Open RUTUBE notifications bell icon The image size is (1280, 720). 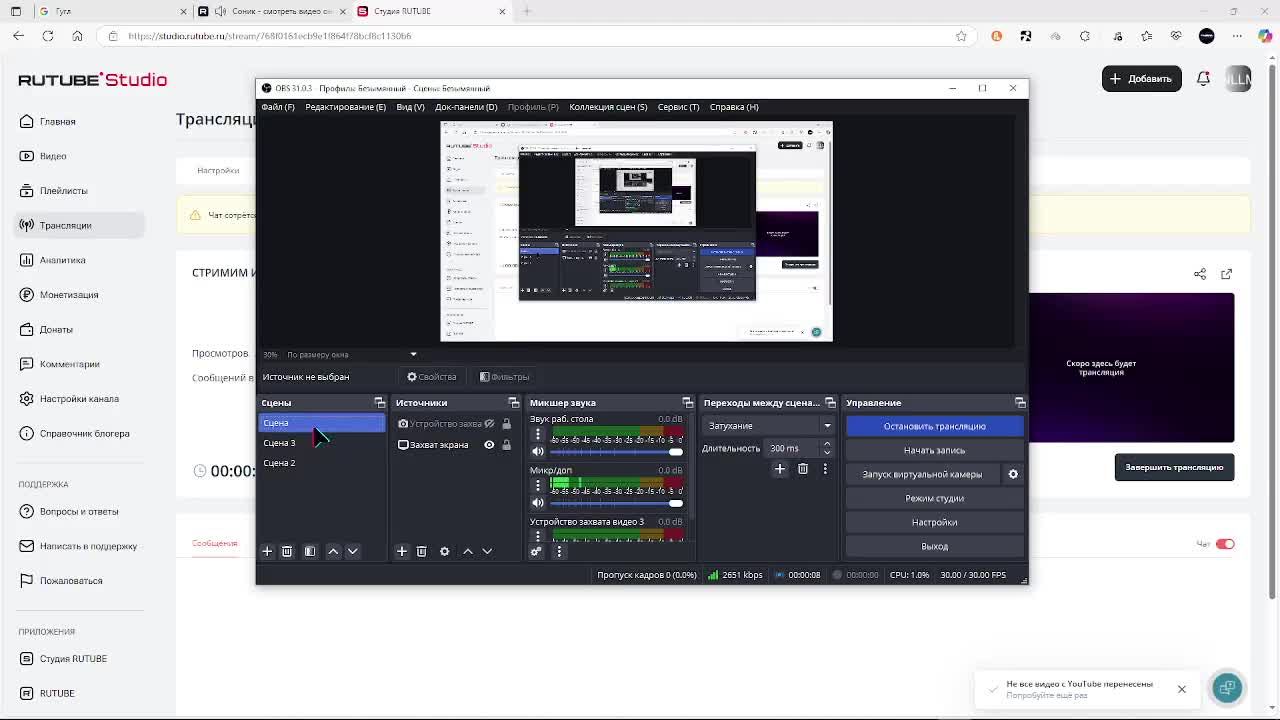(1204, 78)
